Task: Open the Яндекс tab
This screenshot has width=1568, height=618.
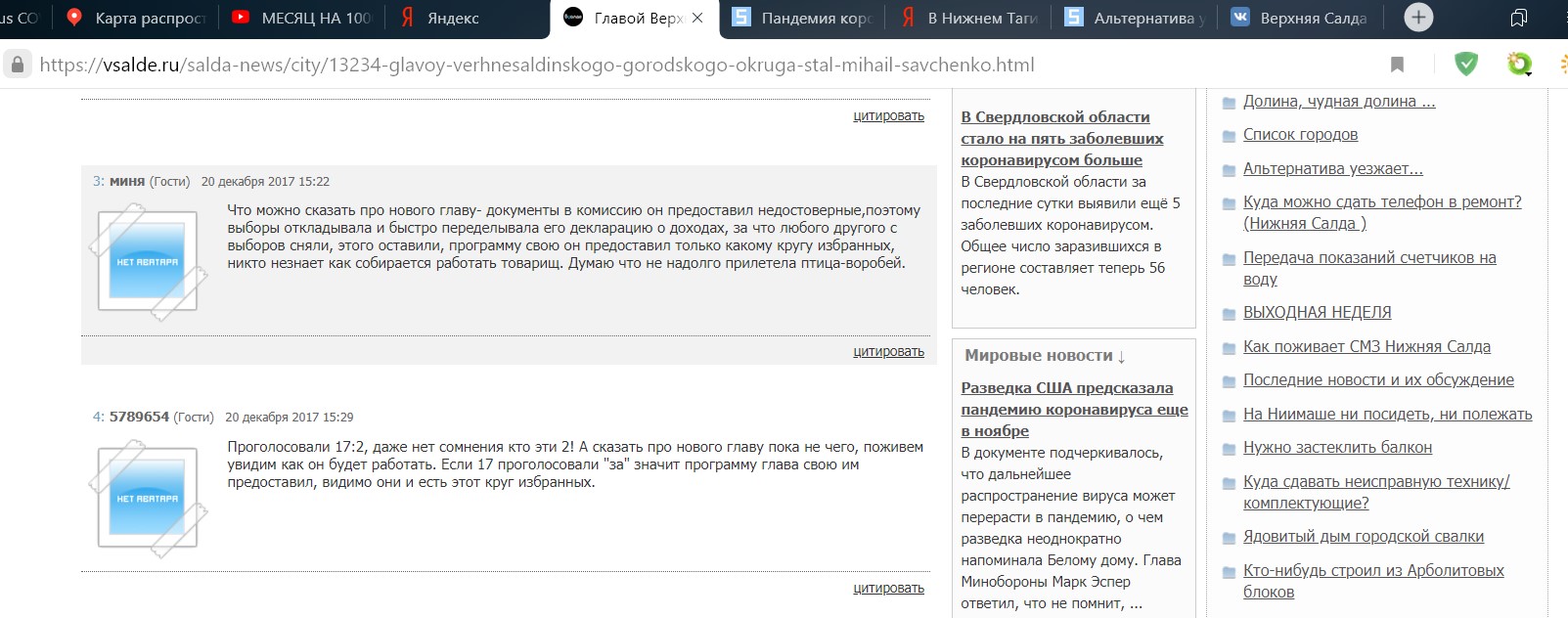Action: tap(441, 18)
